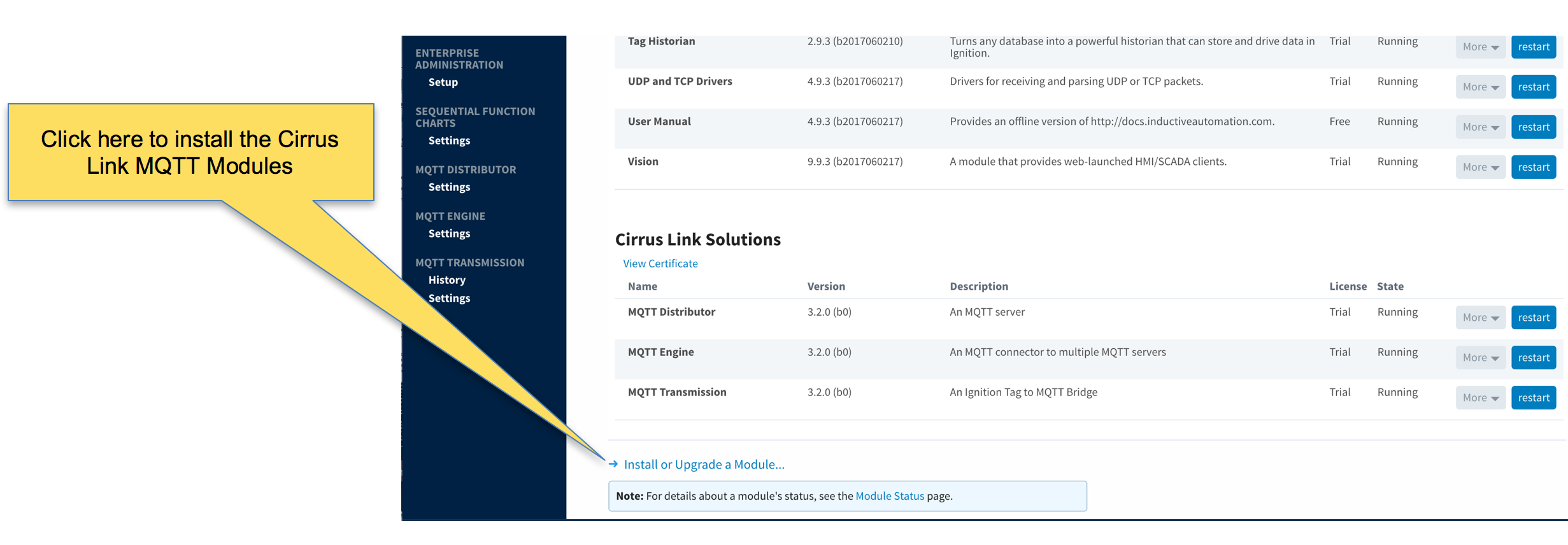The image size is (1568, 545).
Task: Open Enterprise Administration Setup
Action: 443,82
